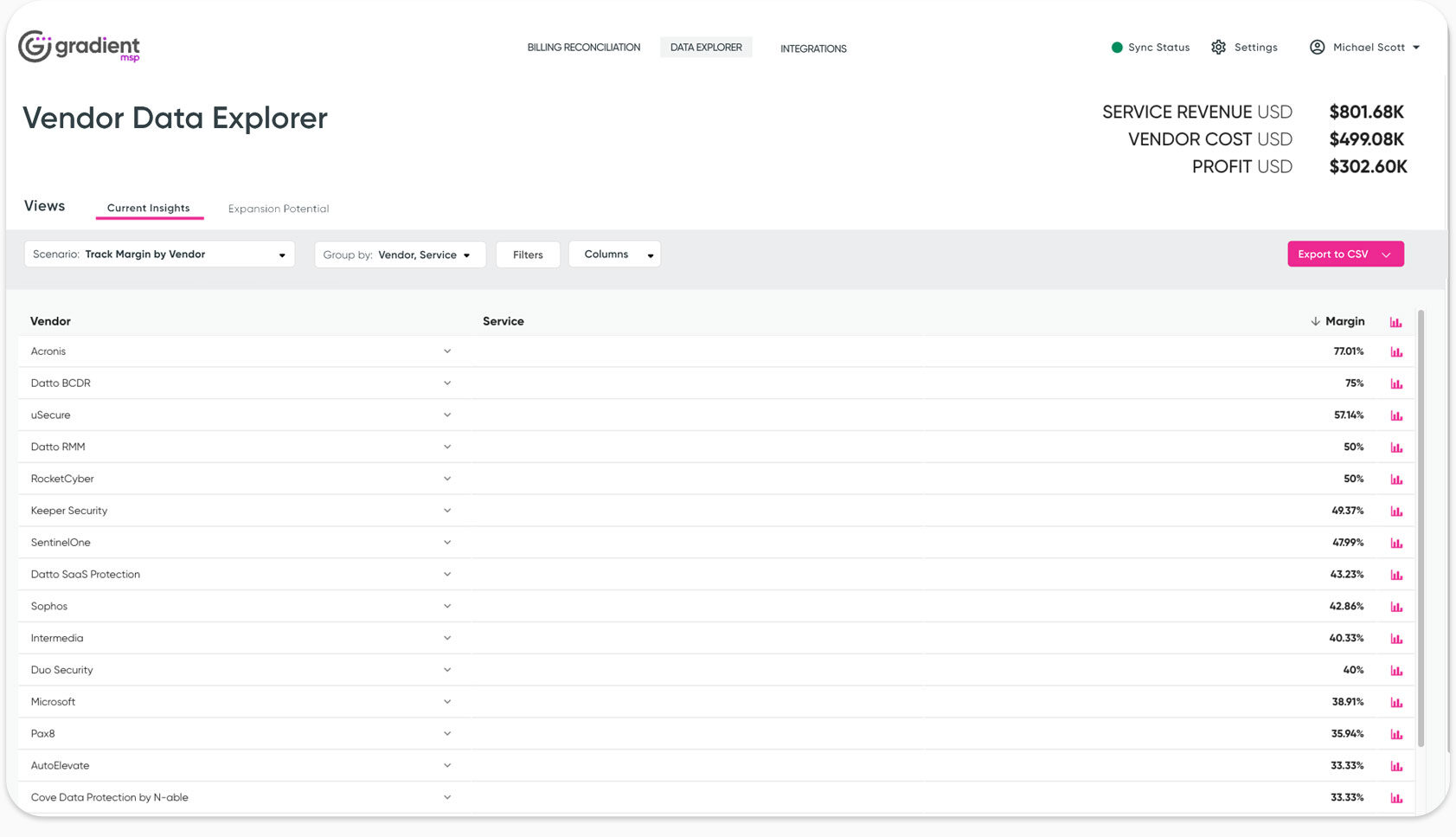This screenshot has height=837, width=1456.
Task: Click the green Sync Status indicator
Action: (x=1117, y=48)
